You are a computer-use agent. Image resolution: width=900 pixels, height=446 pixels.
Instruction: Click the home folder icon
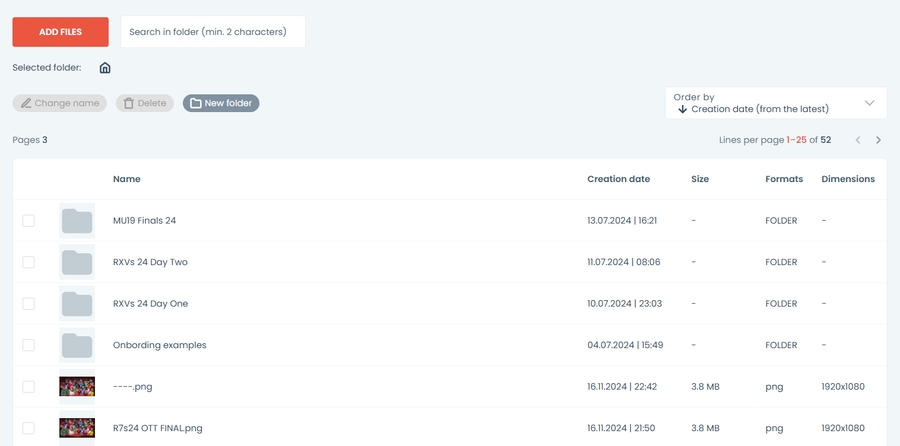pos(105,68)
